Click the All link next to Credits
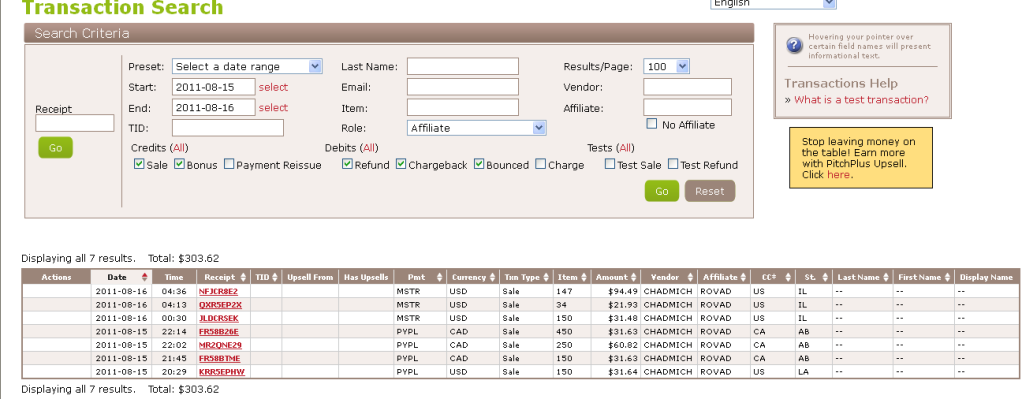Screen dimensions: 1022x399 tap(179, 148)
